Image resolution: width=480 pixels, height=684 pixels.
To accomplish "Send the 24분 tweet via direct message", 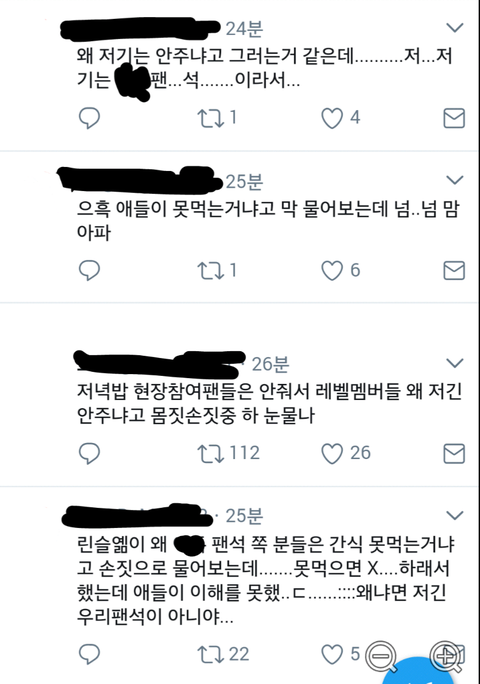I will click(454, 118).
